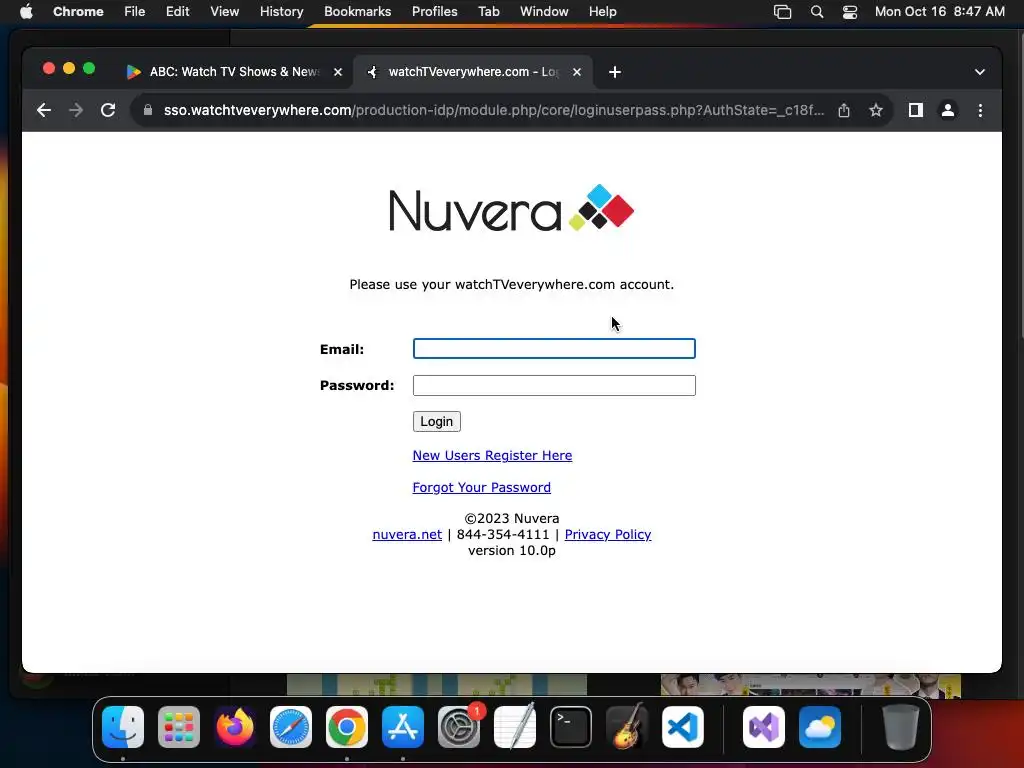Share this page using the share icon
This screenshot has height=768, width=1024.
(844, 110)
